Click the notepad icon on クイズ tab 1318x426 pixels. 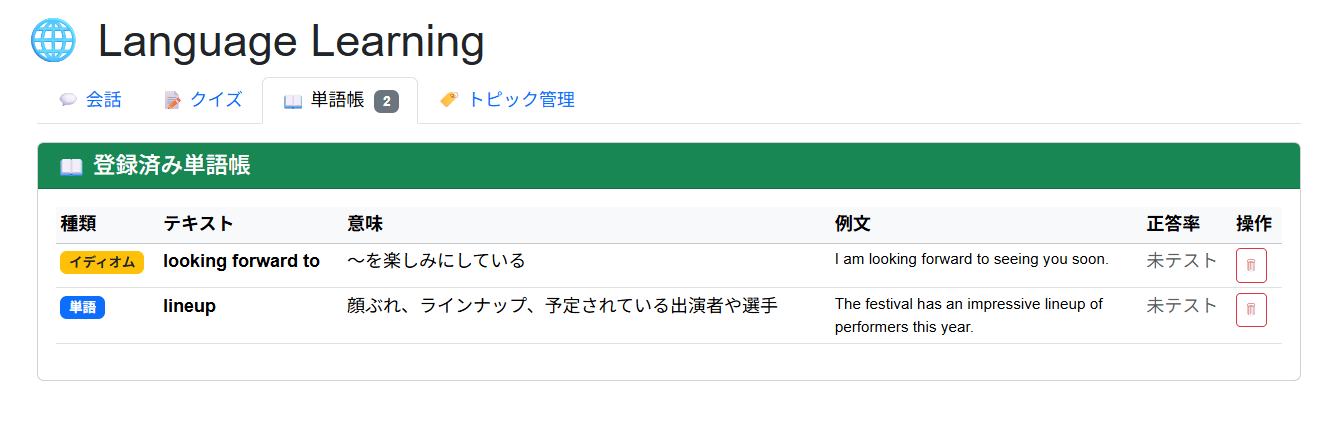(x=173, y=100)
